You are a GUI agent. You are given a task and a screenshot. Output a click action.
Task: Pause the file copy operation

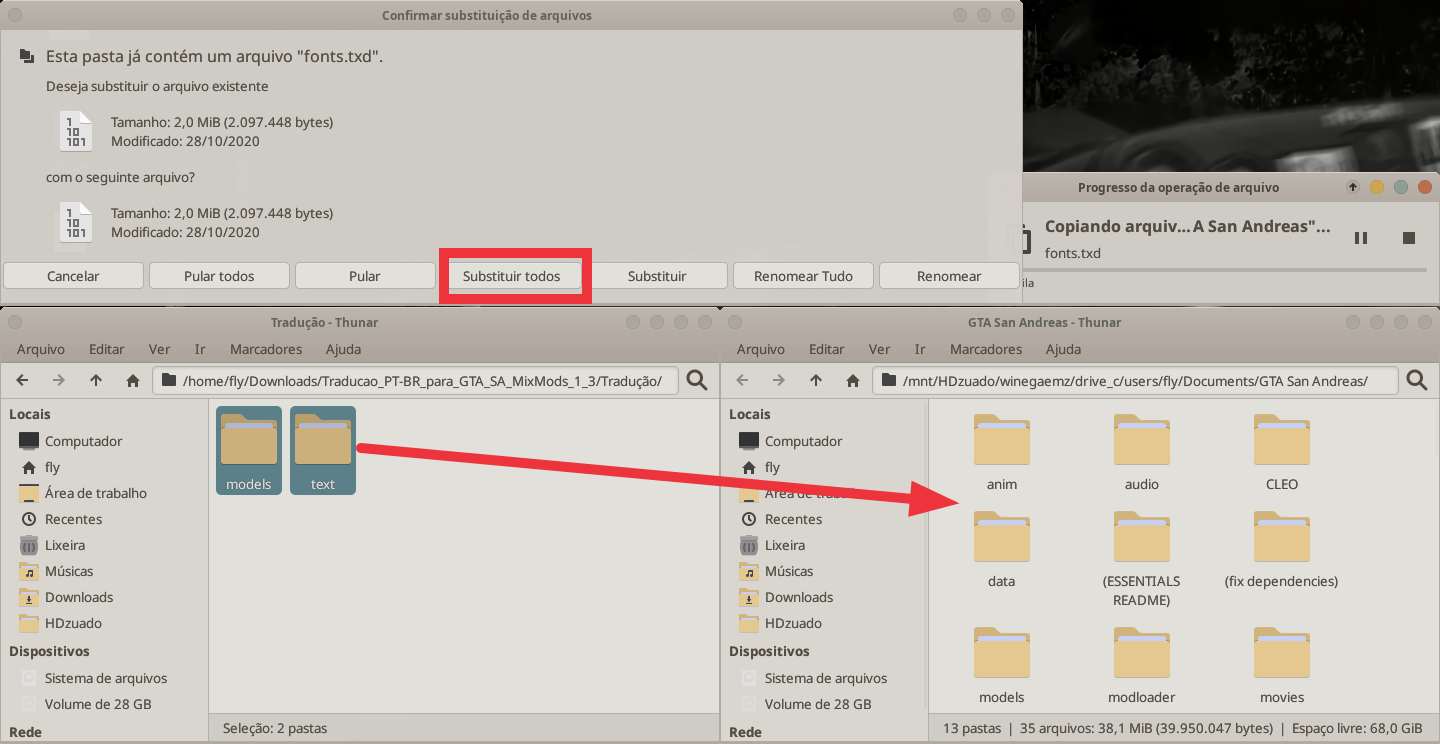(x=1361, y=238)
